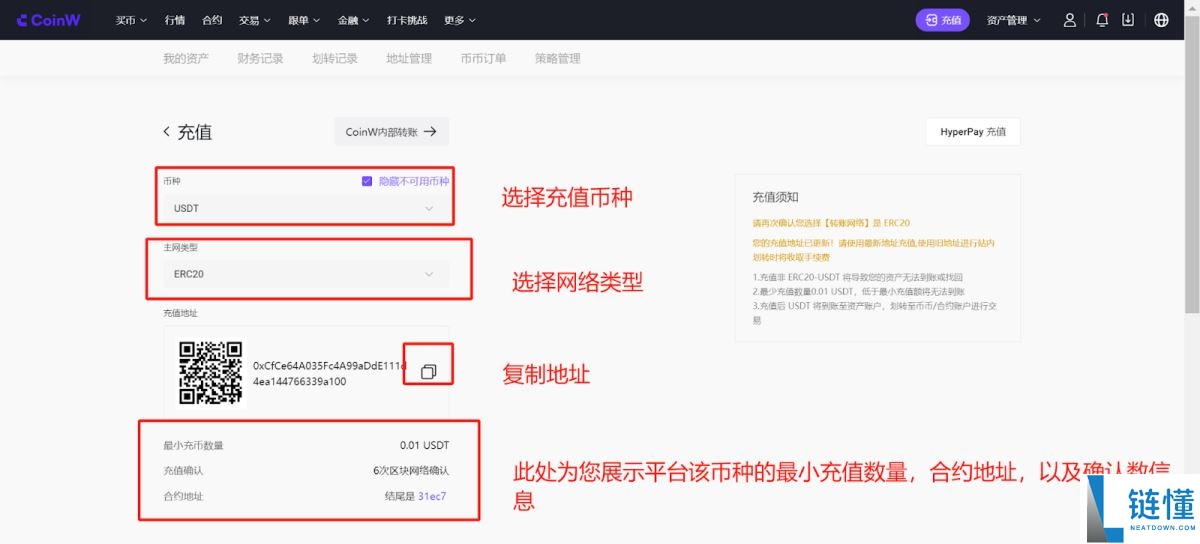The height and width of the screenshot is (544, 1200).
Task: Switch to the 划转记录 tab
Action: [335, 58]
